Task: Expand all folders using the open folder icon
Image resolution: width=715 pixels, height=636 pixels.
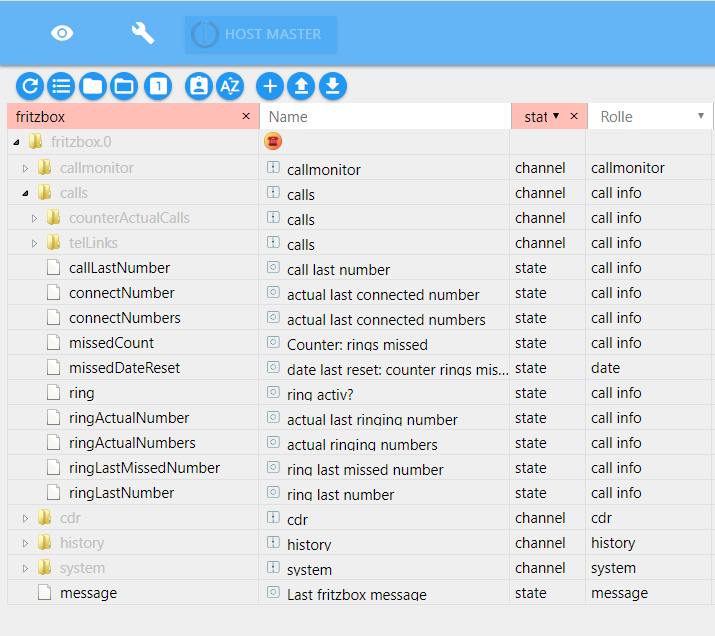Action: [124, 86]
